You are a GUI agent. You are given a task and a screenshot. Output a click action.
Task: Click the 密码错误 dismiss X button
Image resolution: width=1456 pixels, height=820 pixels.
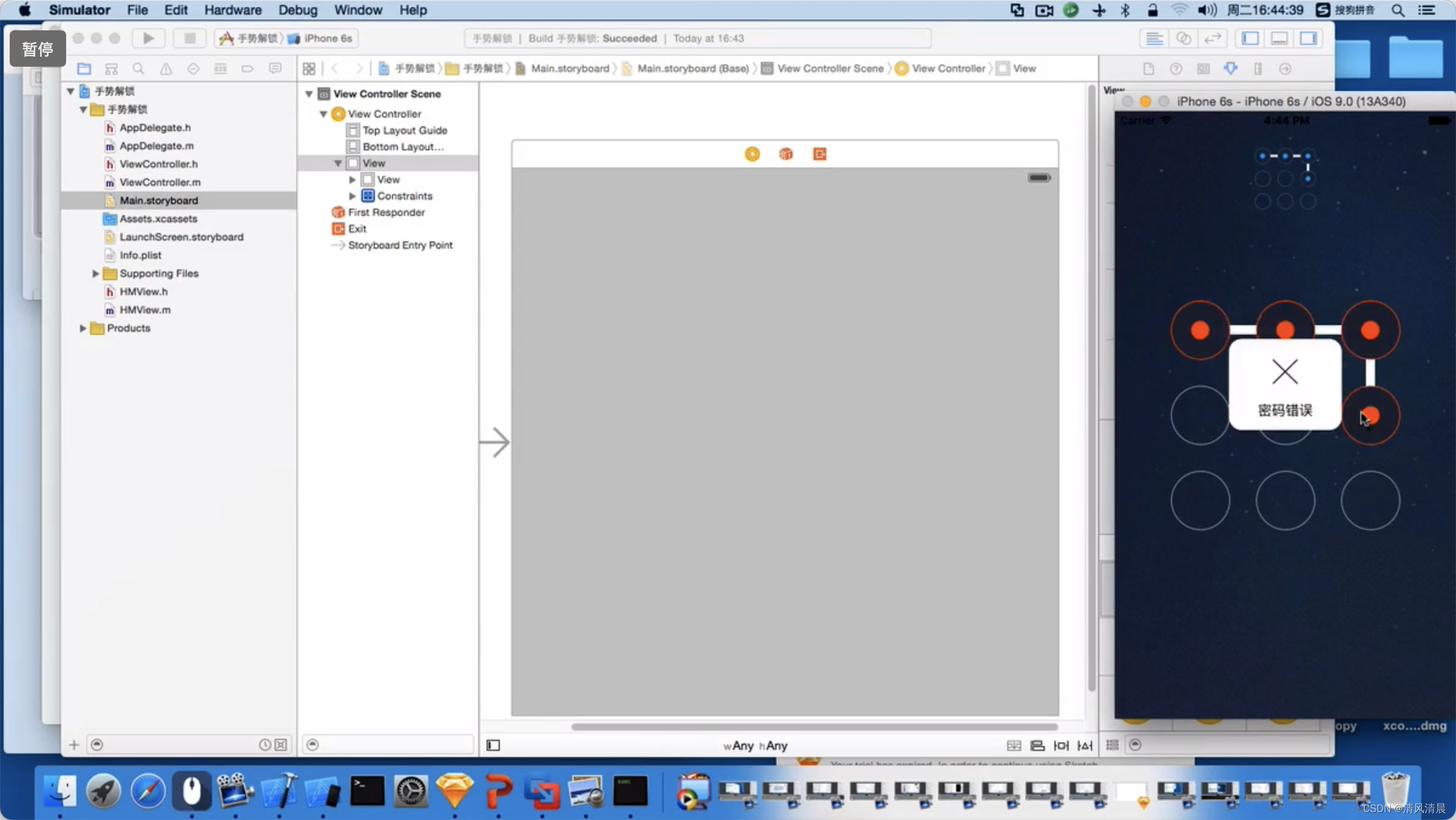click(x=1285, y=371)
